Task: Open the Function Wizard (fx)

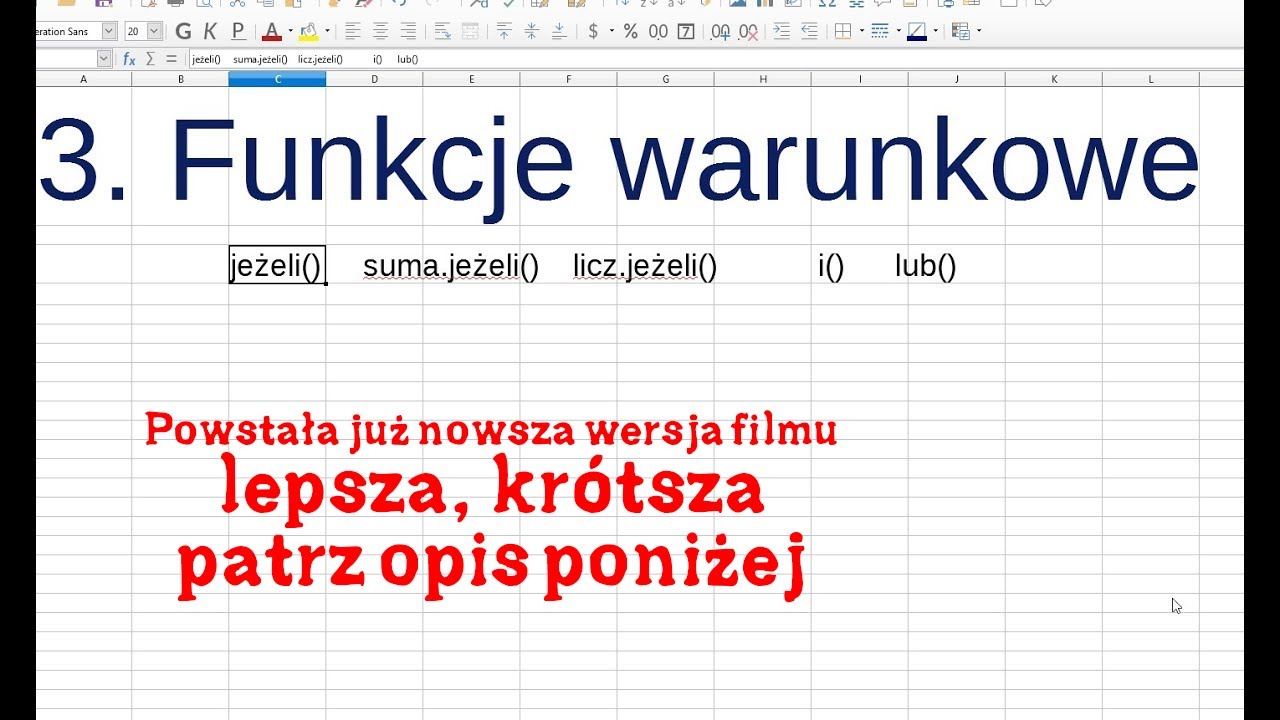Action: tap(129, 59)
